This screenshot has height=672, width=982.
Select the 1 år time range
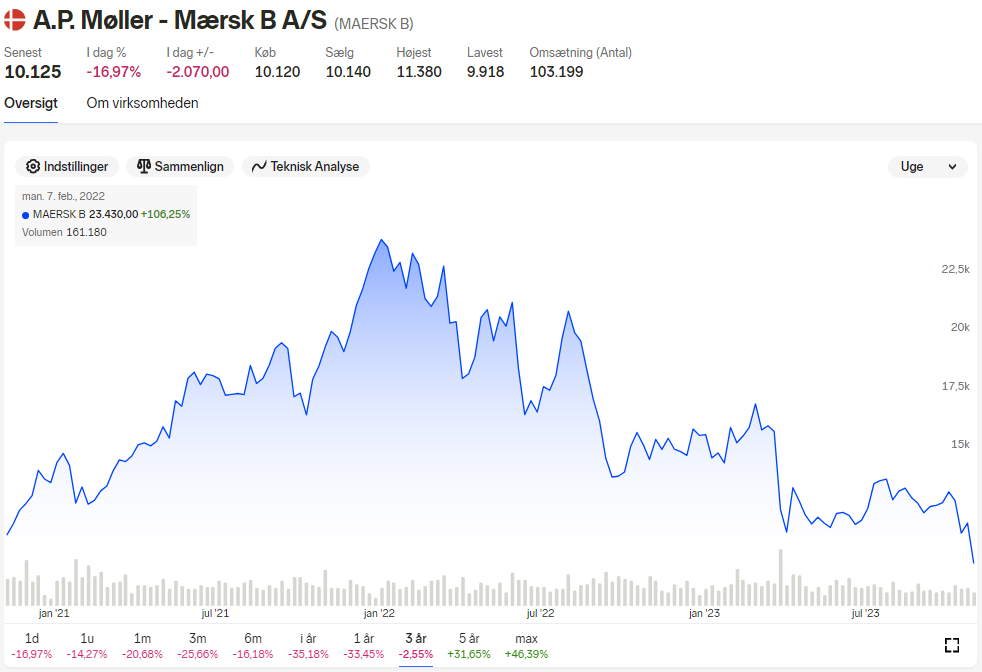(x=364, y=646)
